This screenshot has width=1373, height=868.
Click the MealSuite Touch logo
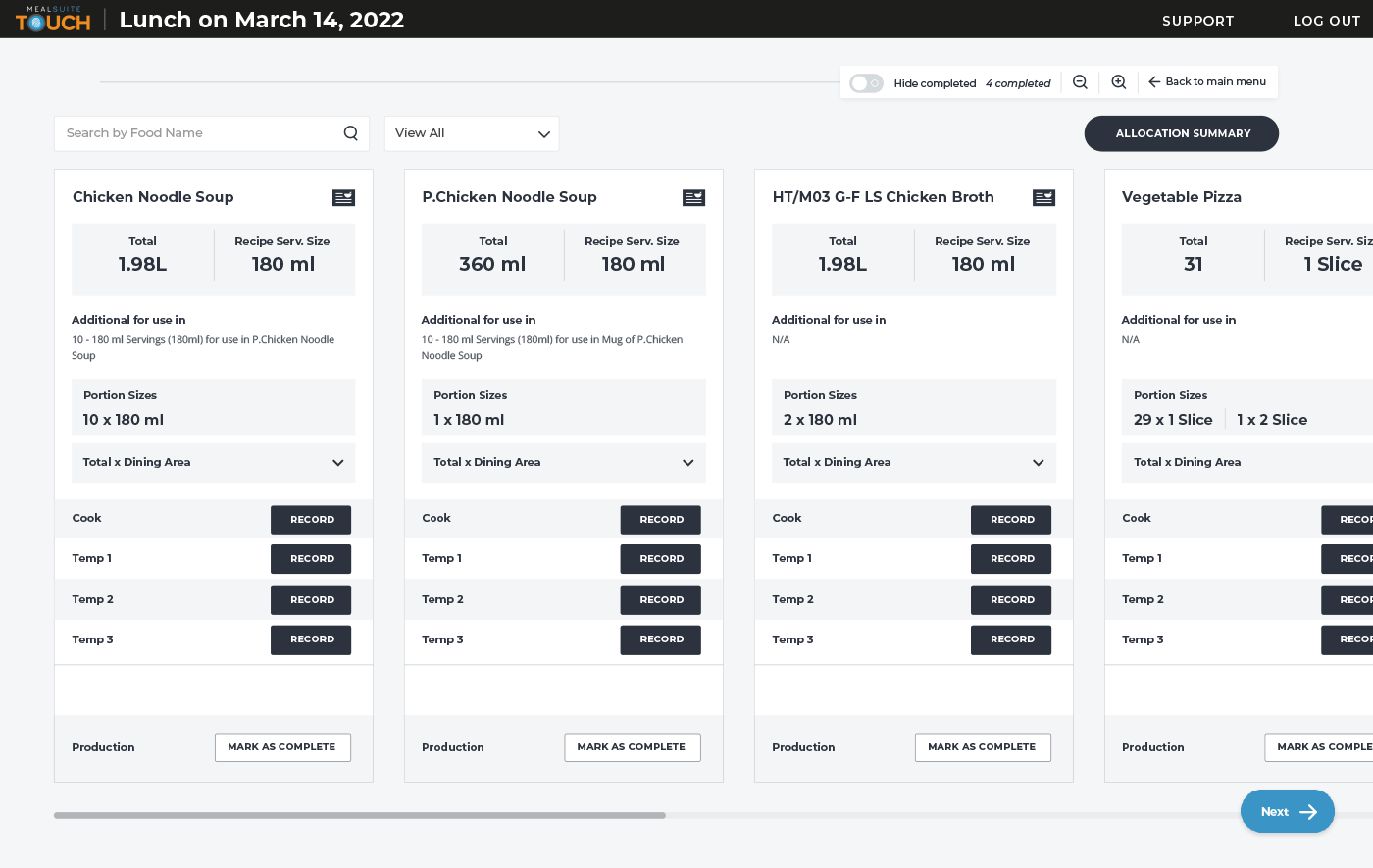pos(53,19)
